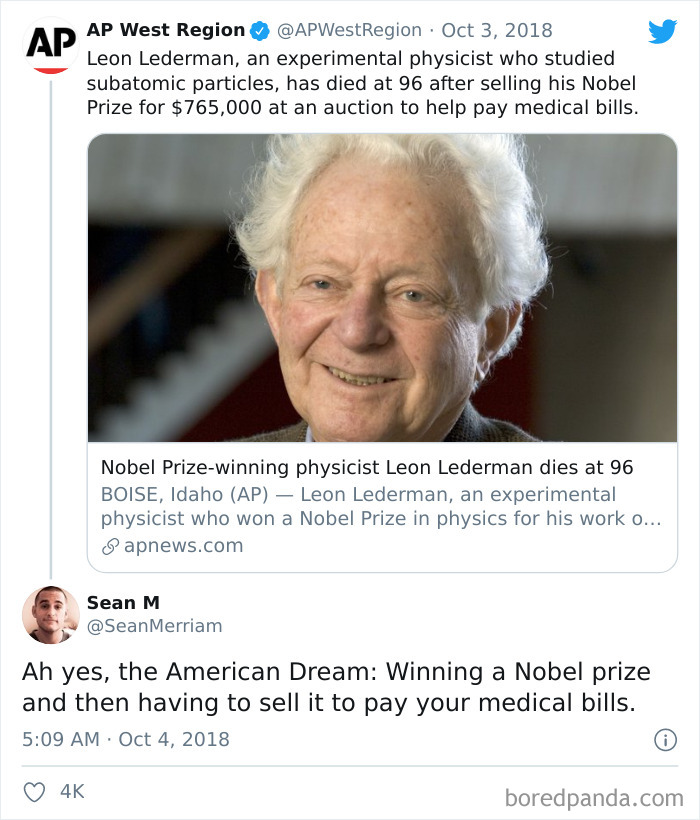Viewport: 700px width, 820px height.
Task: Click the Twitter bird logo icon
Action: click(662, 31)
